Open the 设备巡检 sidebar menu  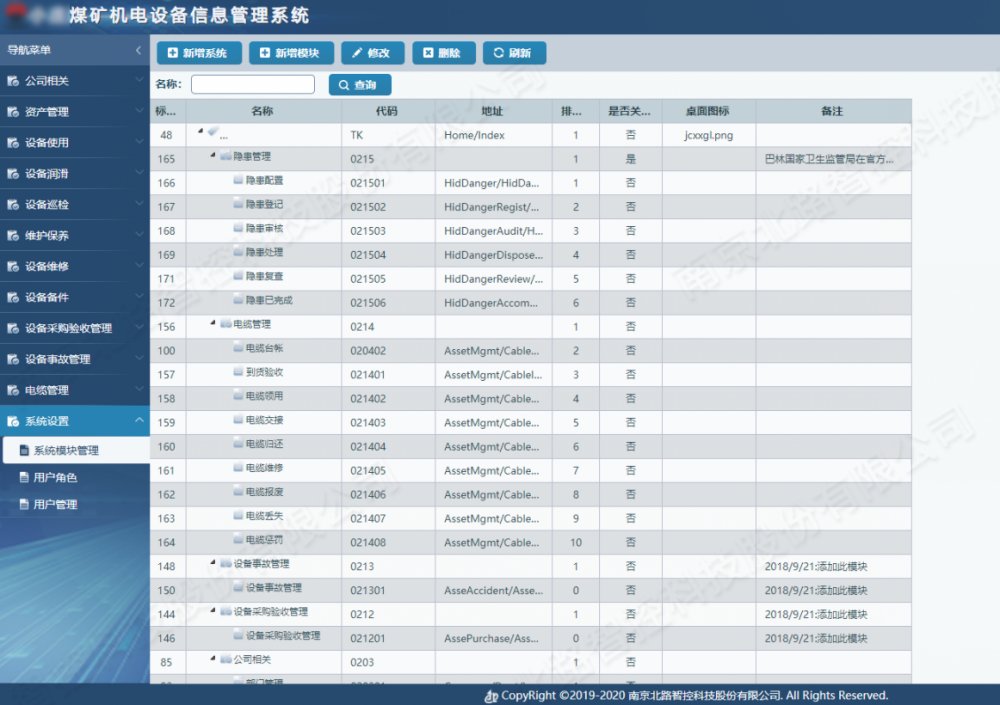[x=75, y=205]
